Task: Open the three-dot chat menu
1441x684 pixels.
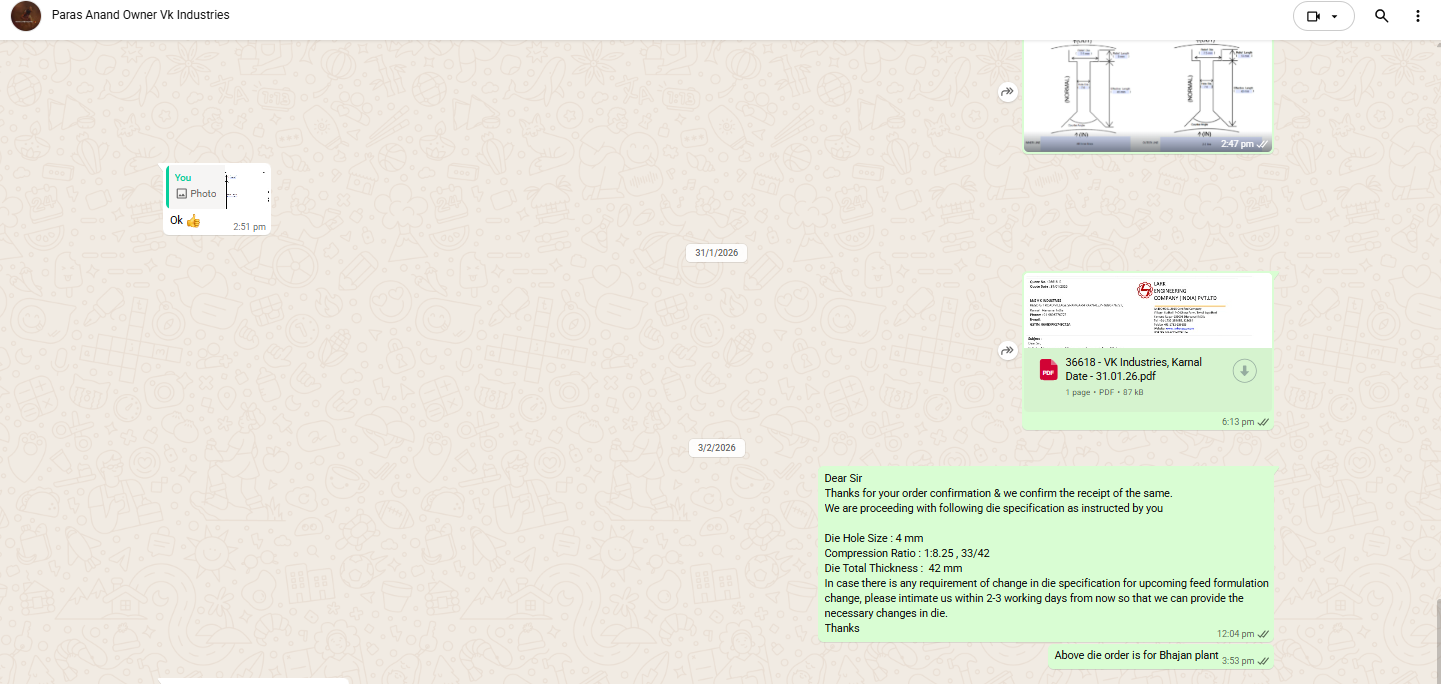Action: click(x=1417, y=16)
